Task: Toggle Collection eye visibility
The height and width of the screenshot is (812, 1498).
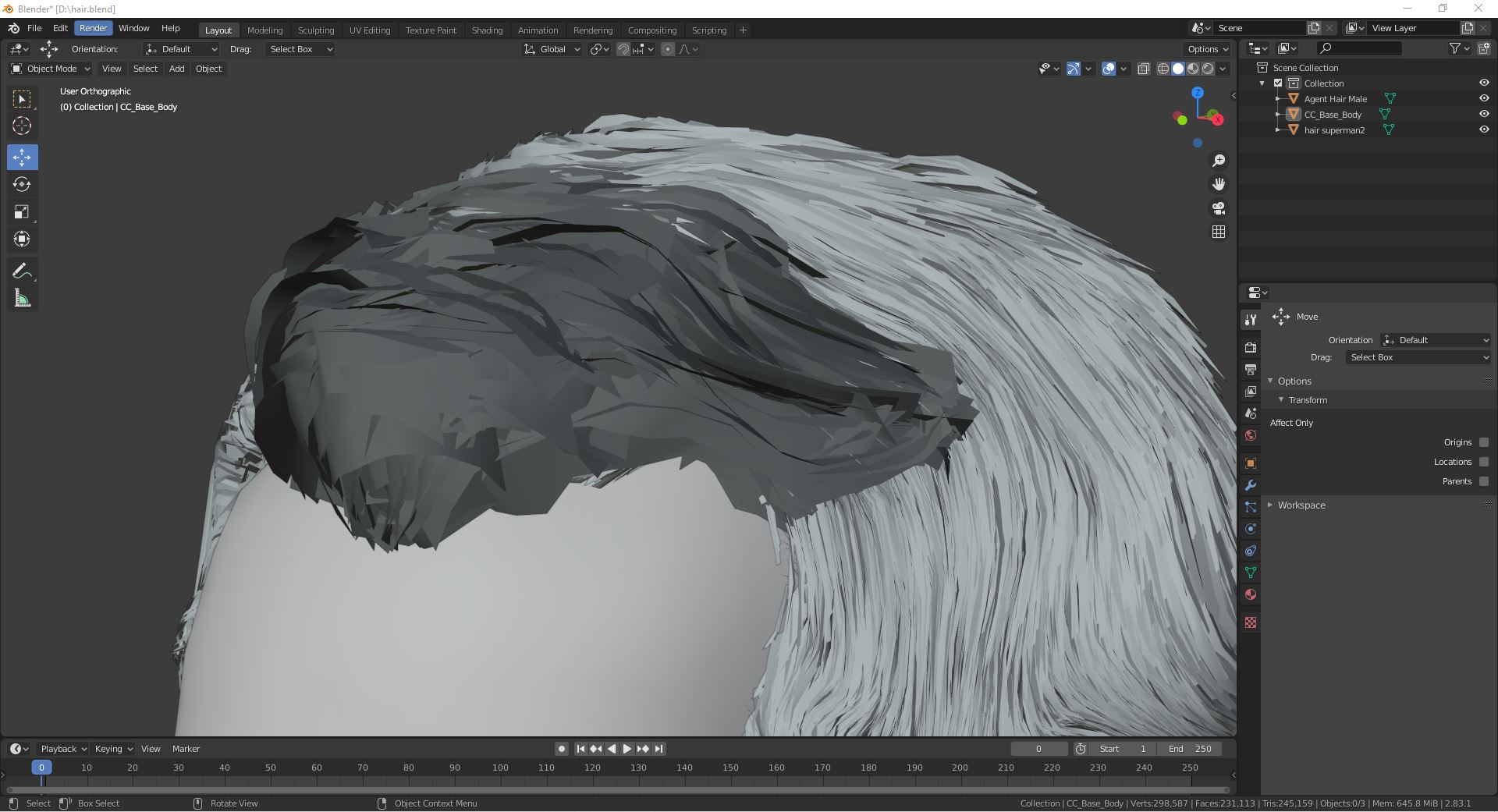Action: pyautogui.click(x=1484, y=83)
